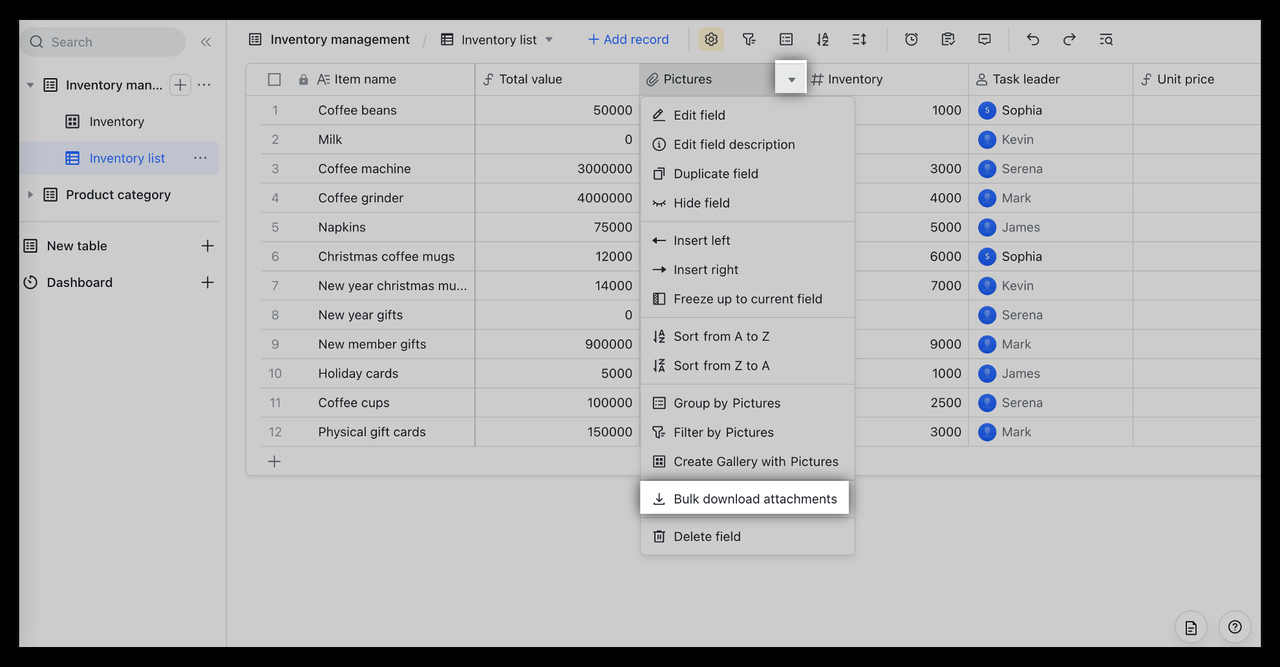Select Delete field in the menu
1280x667 pixels.
pos(706,537)
